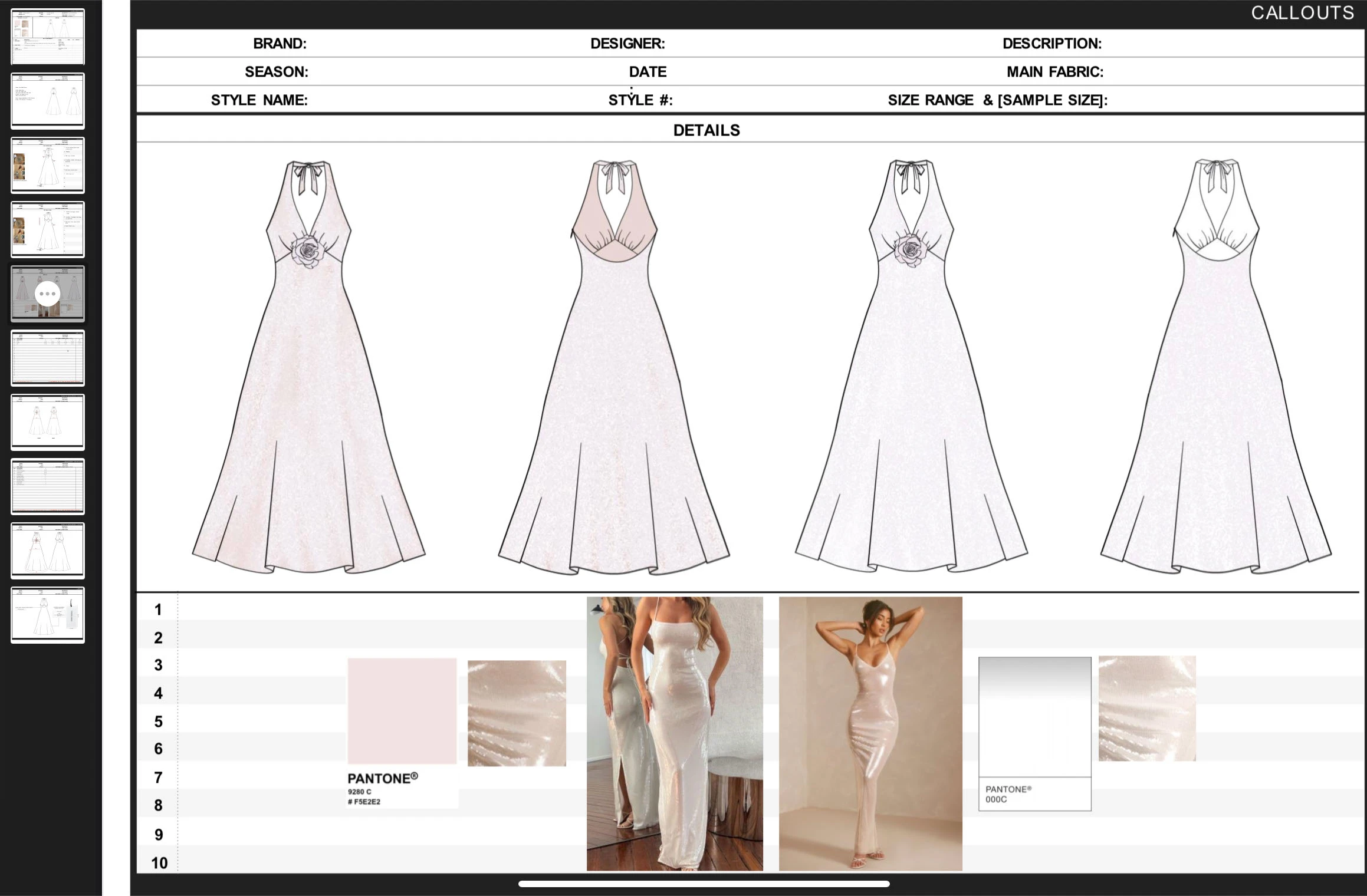Open the sixth page thumbnail with table

click(48, 358)
